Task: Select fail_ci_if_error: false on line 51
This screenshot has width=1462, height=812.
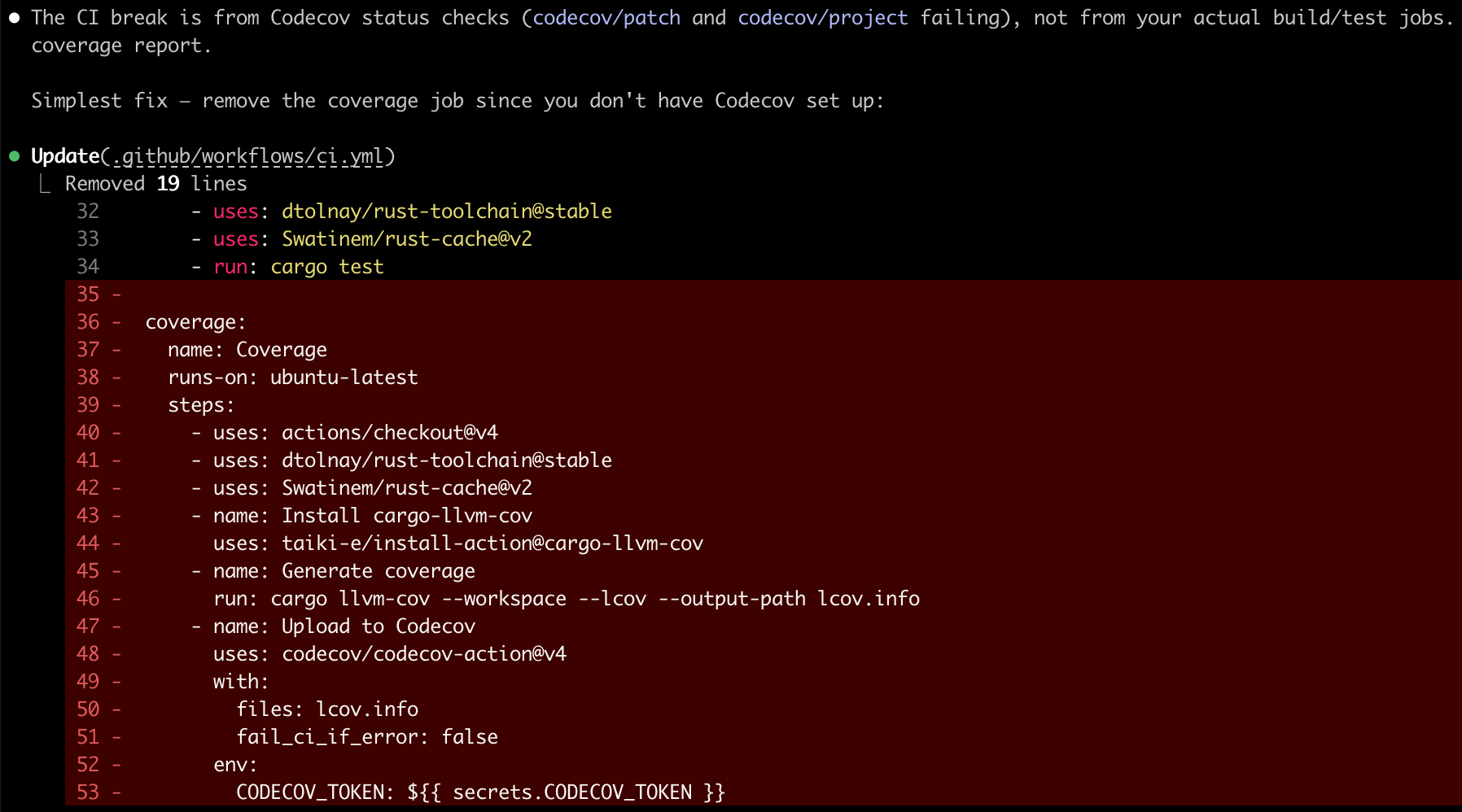Action: (x=367, y=736)
